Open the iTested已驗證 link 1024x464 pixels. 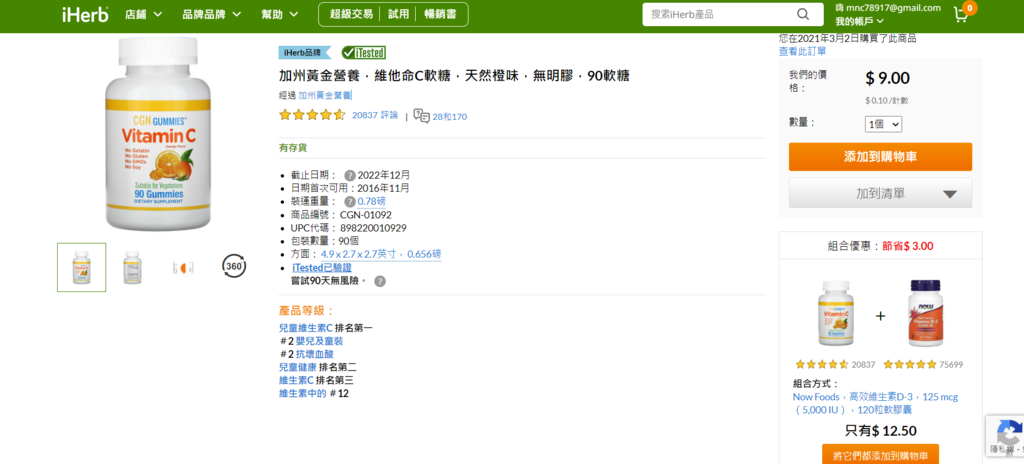click(x=322, y=267)
